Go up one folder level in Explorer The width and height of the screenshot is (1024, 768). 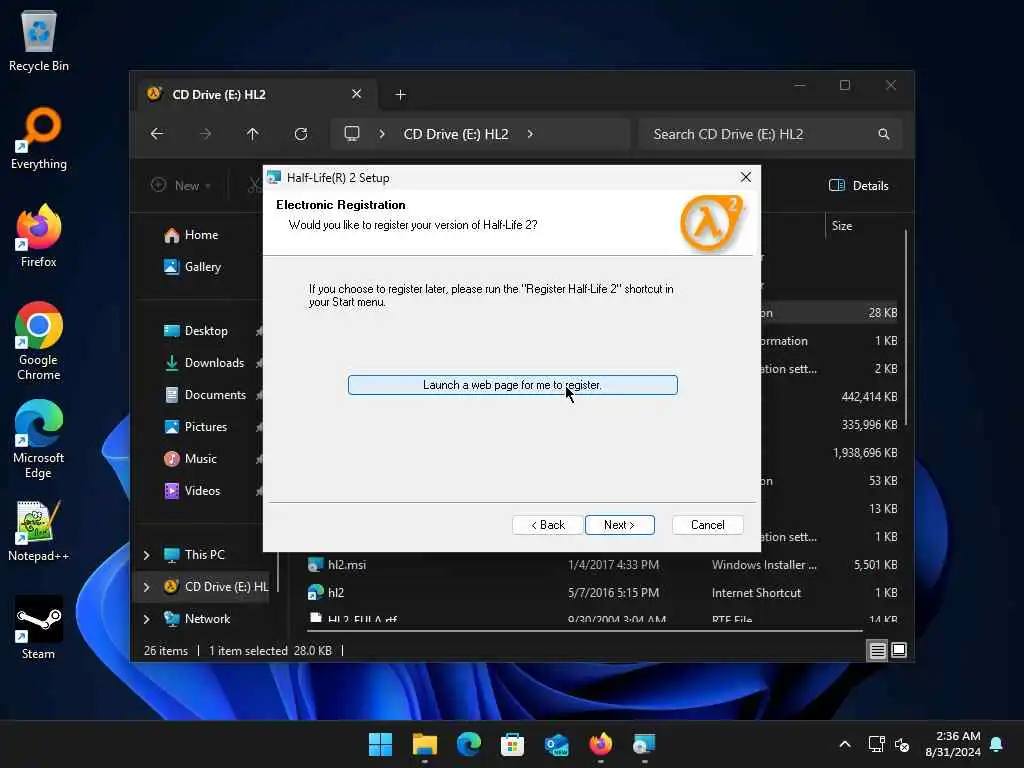253,134
